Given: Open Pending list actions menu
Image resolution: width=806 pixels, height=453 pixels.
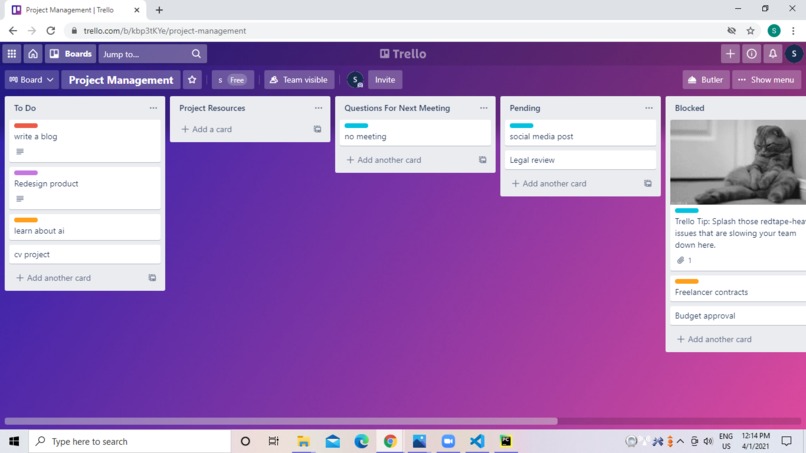Looking at the screenshot, I should (649, 108).
